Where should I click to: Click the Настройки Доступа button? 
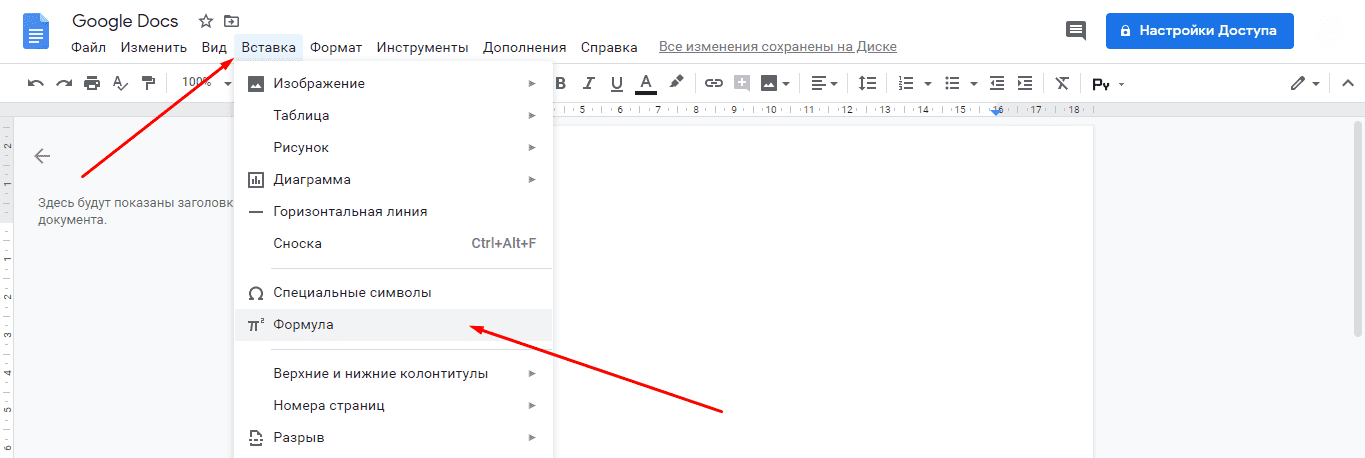click(1199, 31)
